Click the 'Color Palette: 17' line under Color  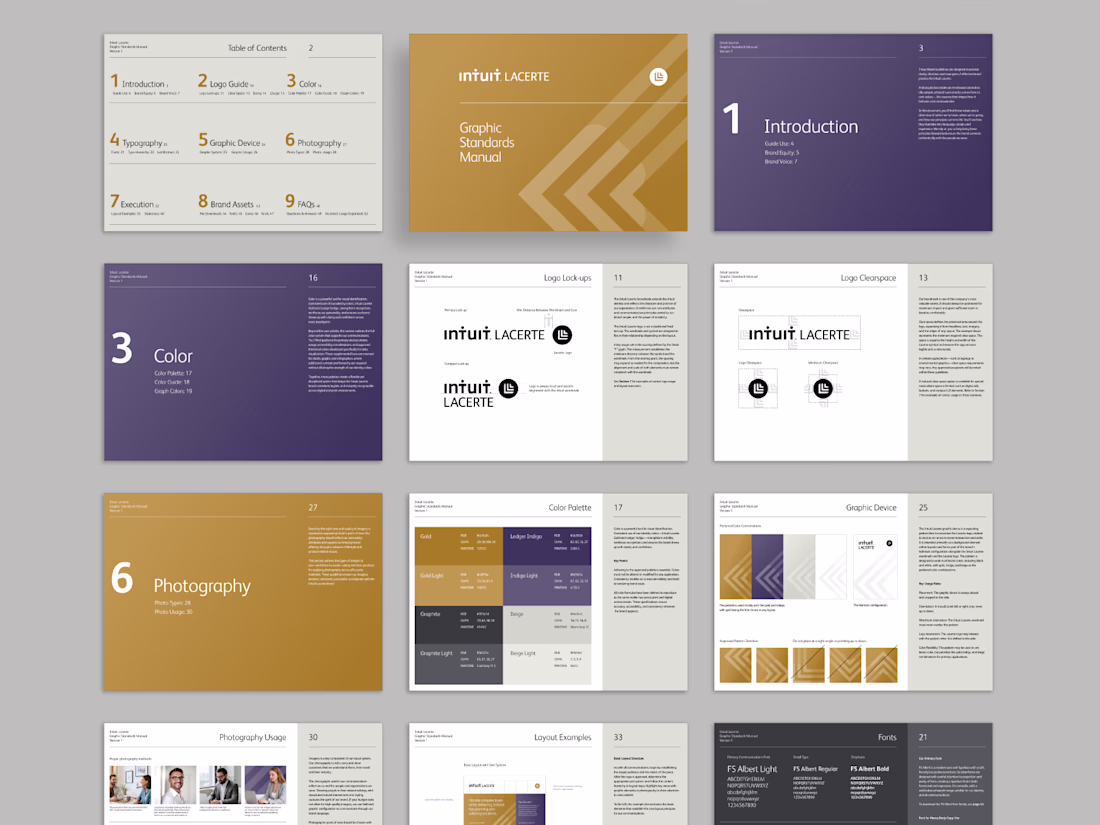point(173,373)
